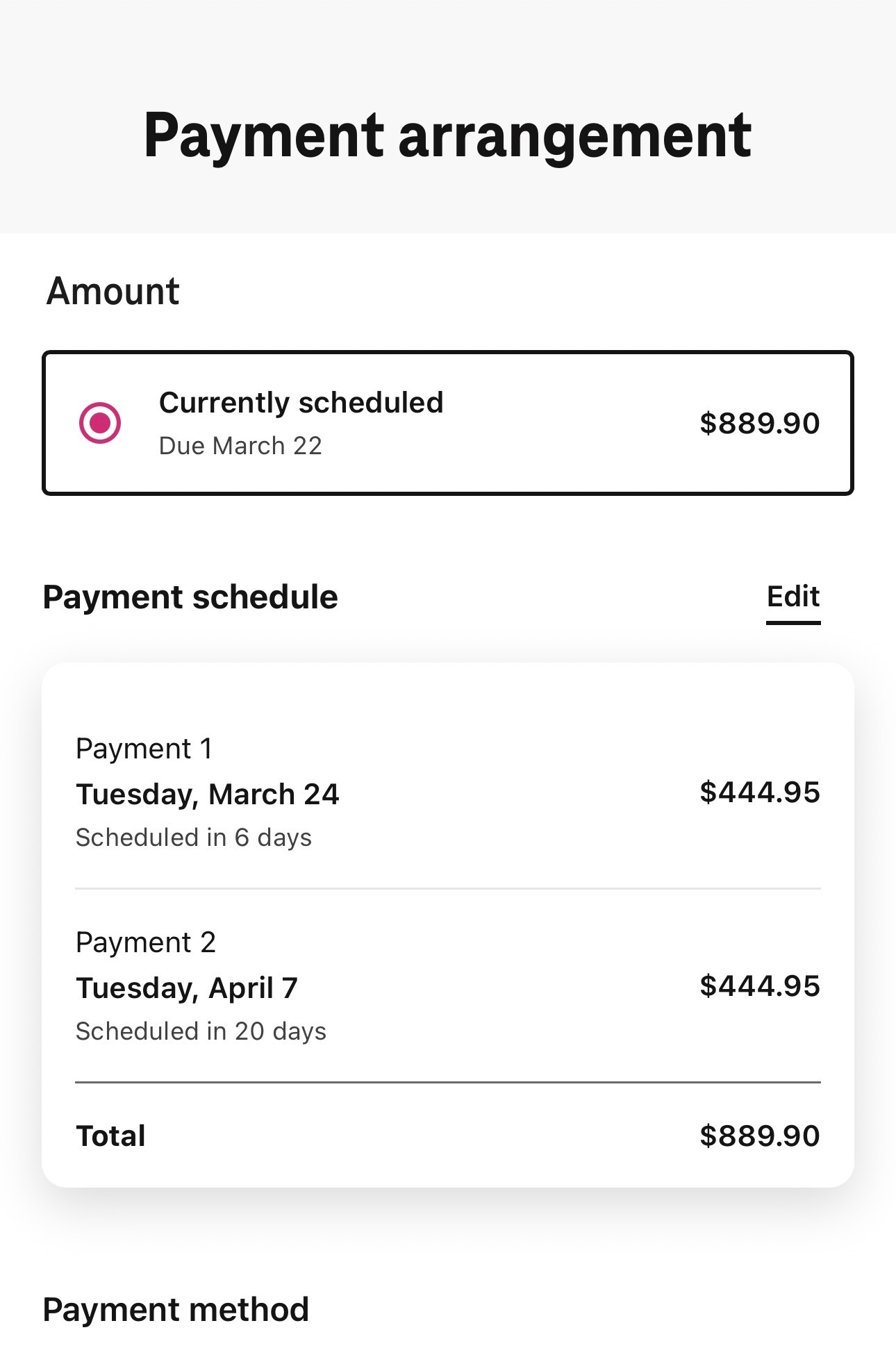The width and height of the screenshot is (896, 1355).
Task: Click the Scheduled in 6 days text
Action: tap(193, 838)
